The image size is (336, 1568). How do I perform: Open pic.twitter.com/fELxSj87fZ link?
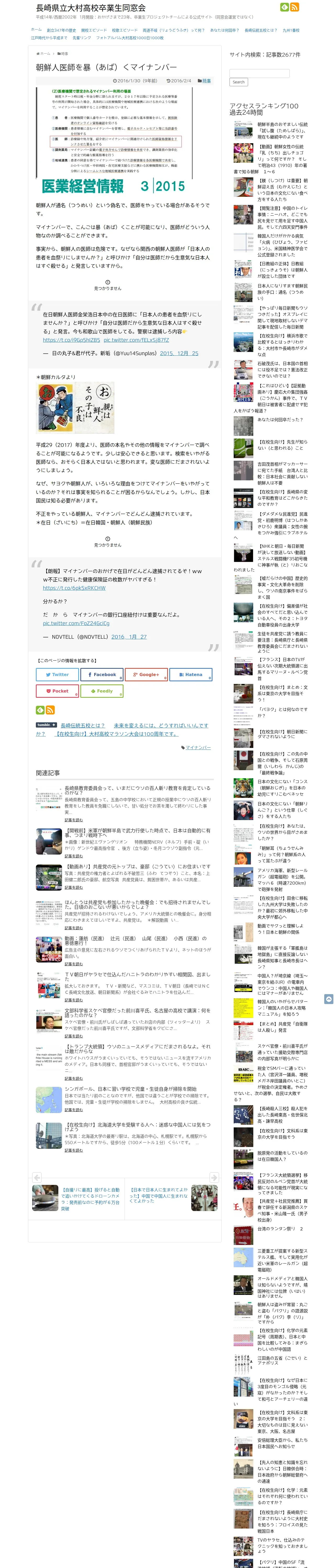[x=136, y=340]
